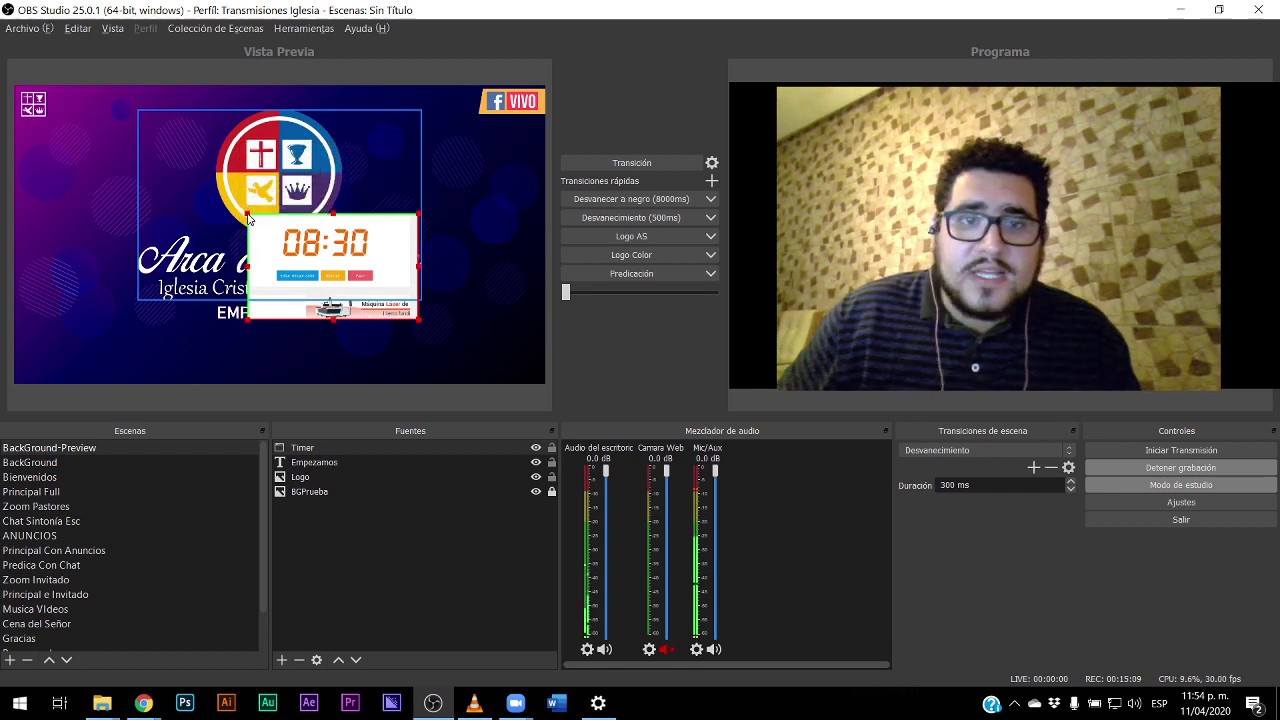Lock the Empezamos source
Viewport: 1280px width, 720px height.
coord(551,462)
